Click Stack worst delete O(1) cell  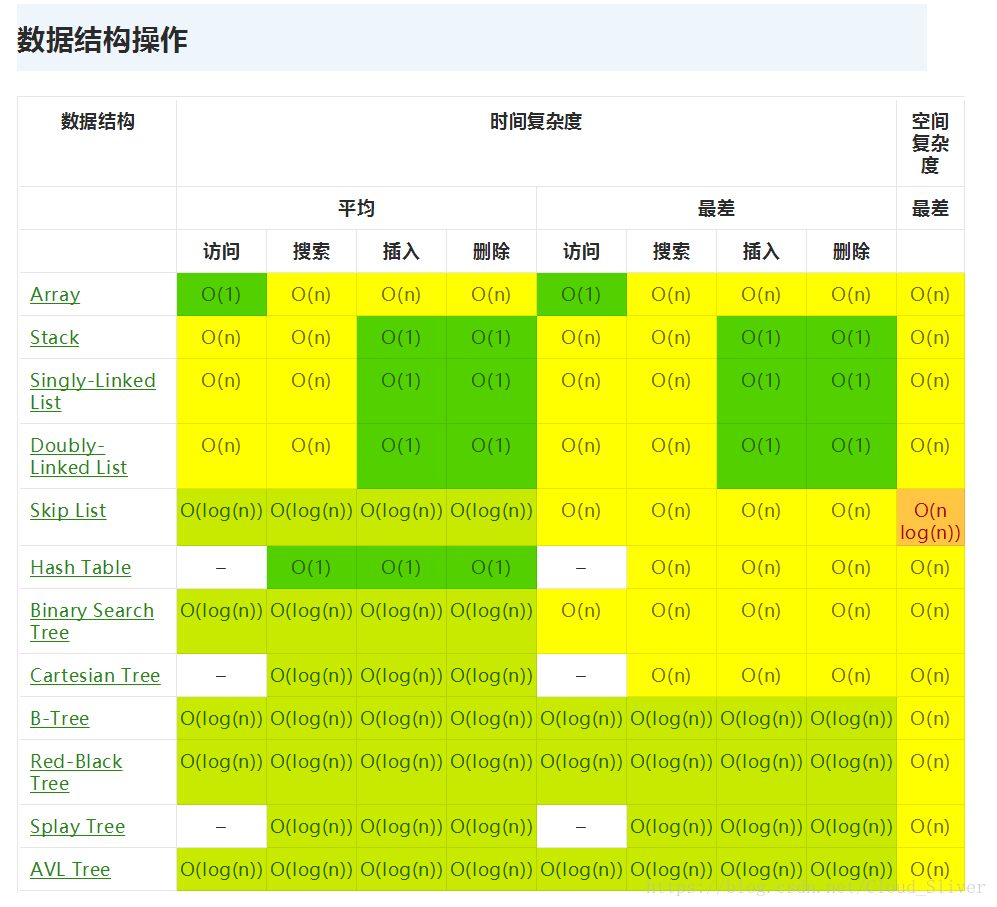pyautogui.click(x=851, y=337)
